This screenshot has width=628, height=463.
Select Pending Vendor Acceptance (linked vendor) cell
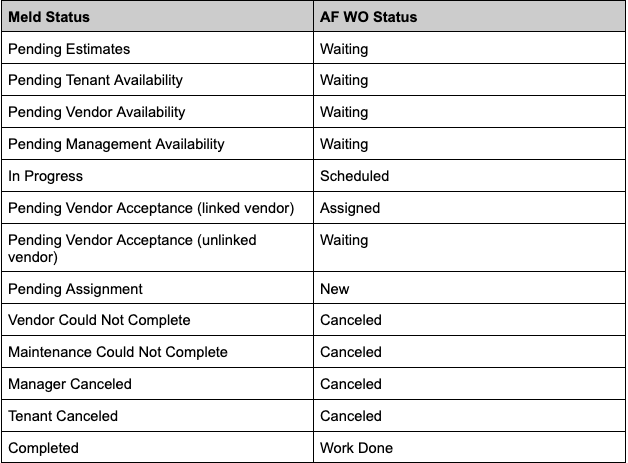click(151, 208)
